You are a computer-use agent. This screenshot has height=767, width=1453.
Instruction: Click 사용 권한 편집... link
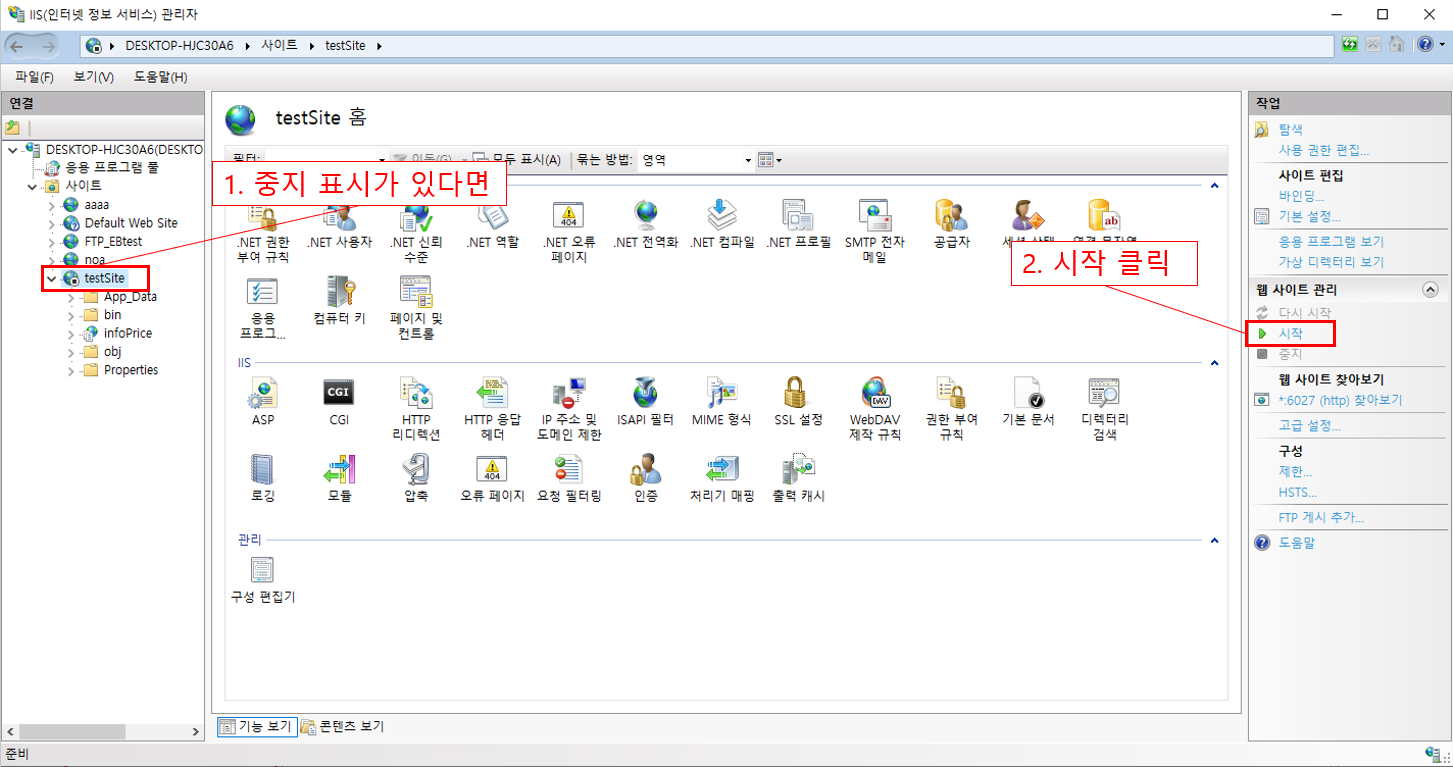click(x=1324, y=150)
